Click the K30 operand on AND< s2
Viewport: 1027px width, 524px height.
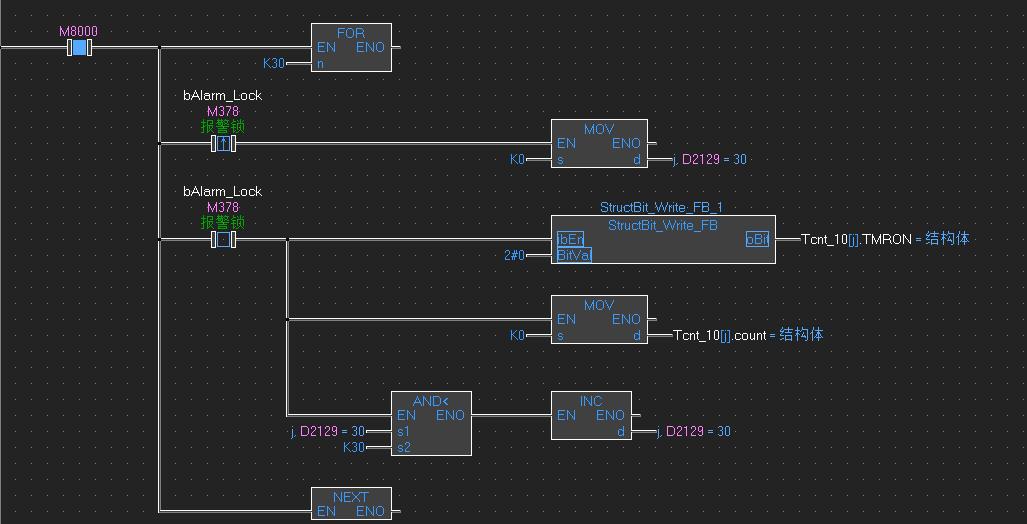coord(353,447)
